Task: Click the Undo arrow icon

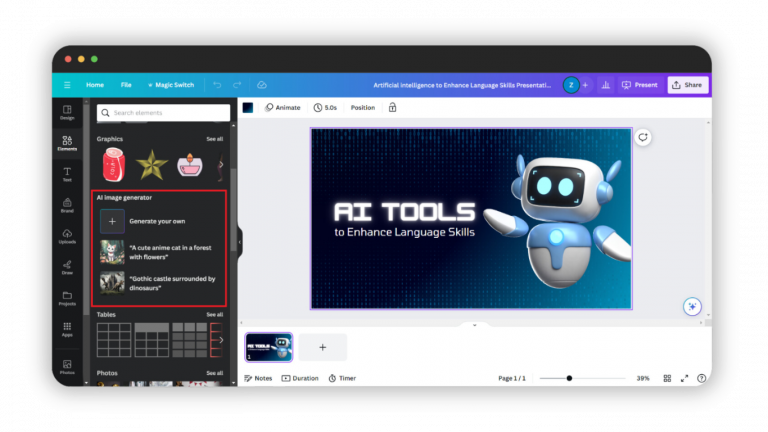Action: (217, 85)
